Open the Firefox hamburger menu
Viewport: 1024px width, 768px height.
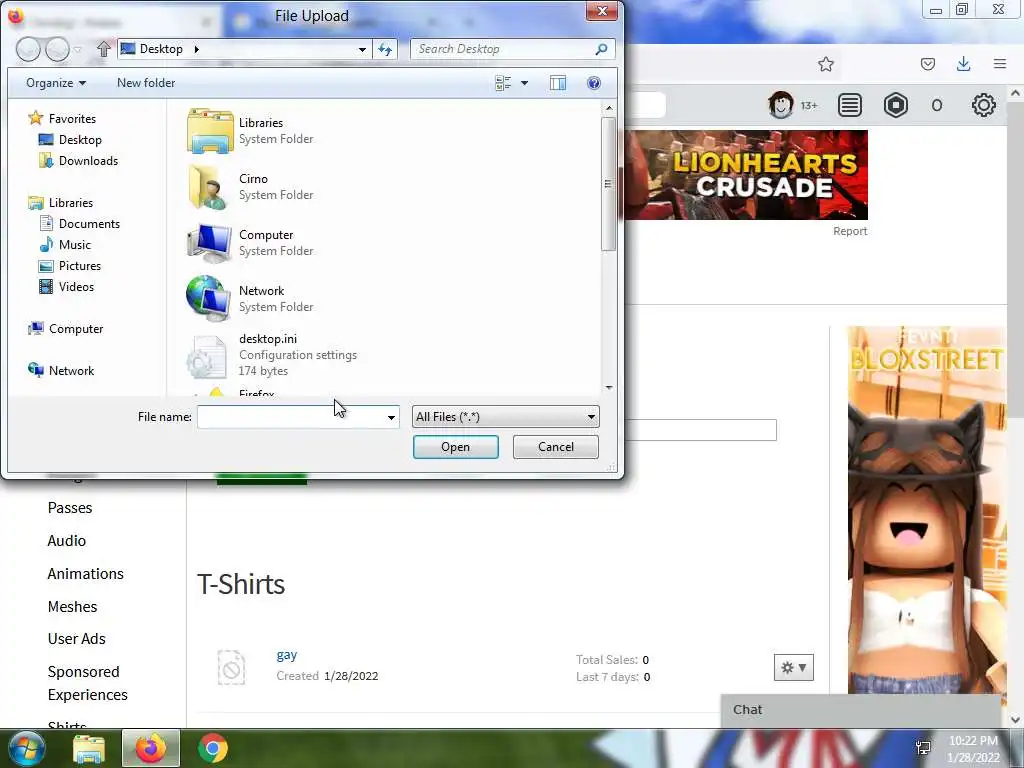click(999, 64)
